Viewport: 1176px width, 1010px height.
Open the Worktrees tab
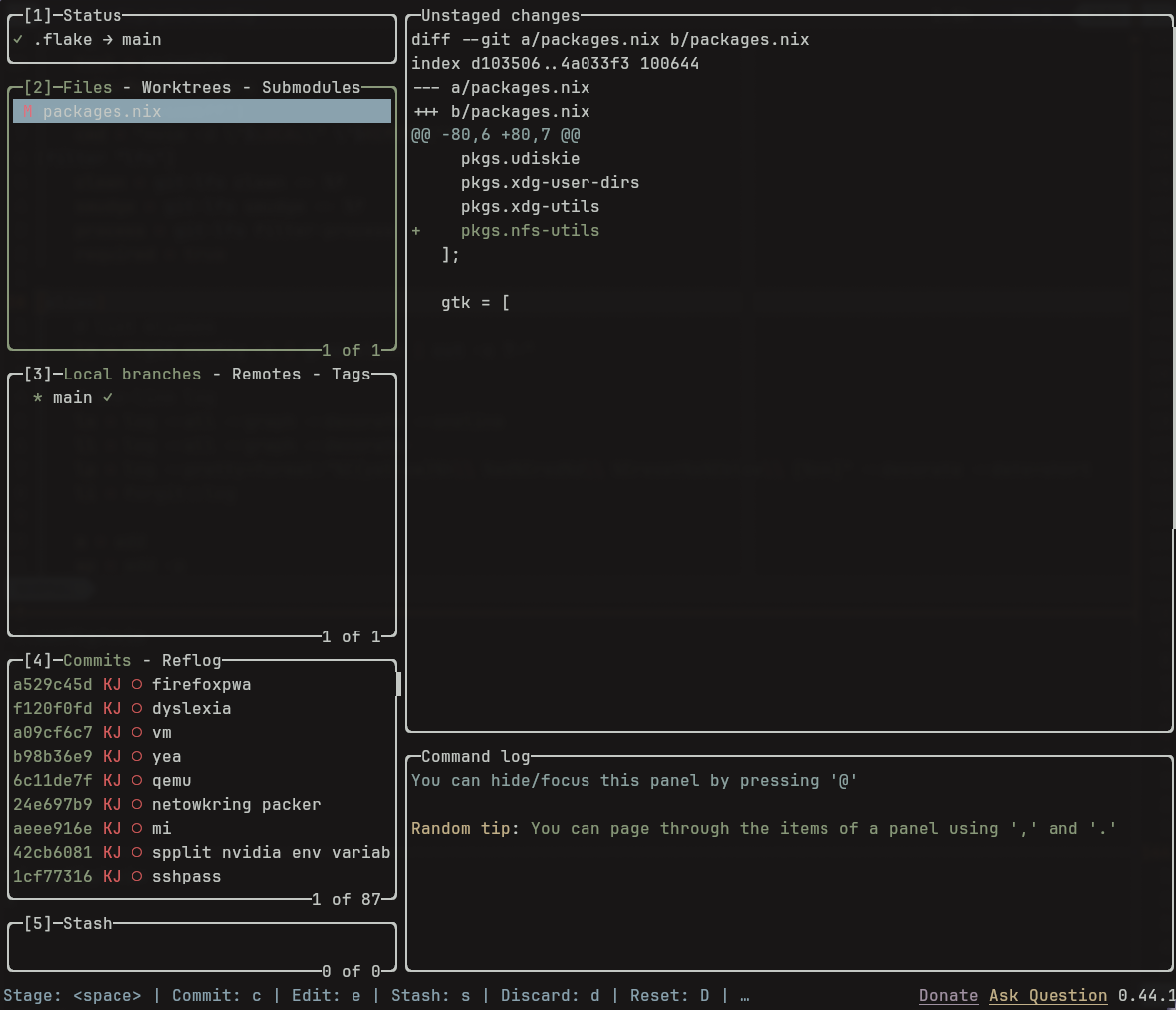tap(186, 87)
